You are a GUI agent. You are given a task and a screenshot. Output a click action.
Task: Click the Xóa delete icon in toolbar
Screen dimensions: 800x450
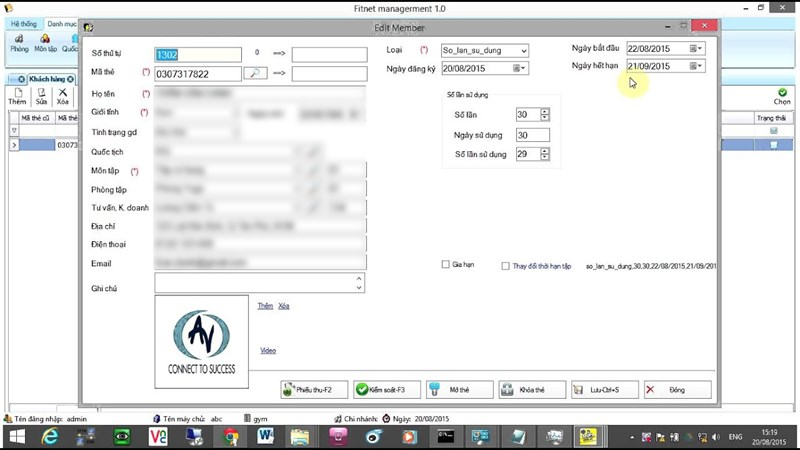click(x=63, y=96)
